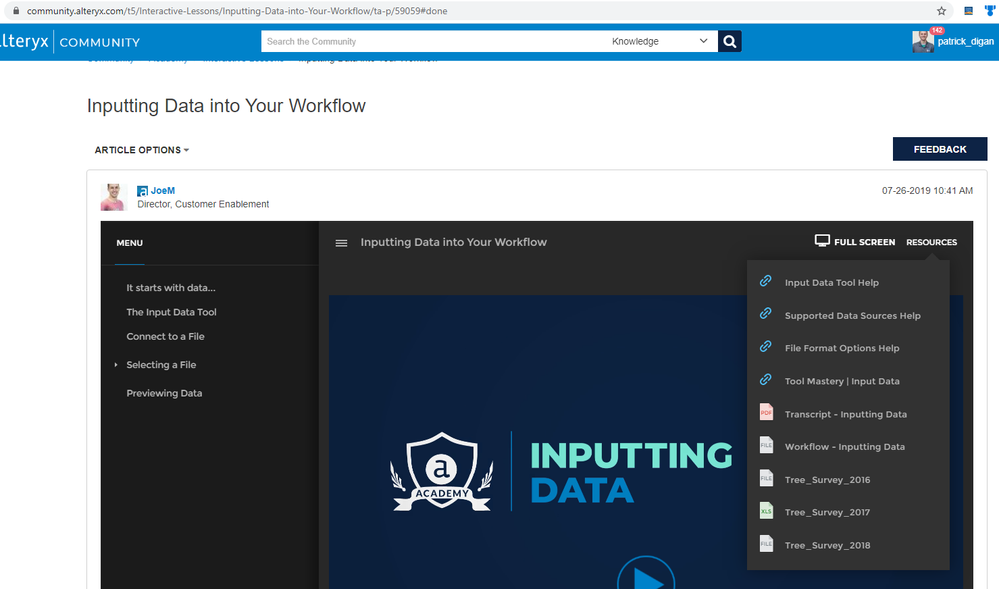This screenshot has width=999, height=589.
Task: Open JoeM author profile link
Action: tap(162, 191)
